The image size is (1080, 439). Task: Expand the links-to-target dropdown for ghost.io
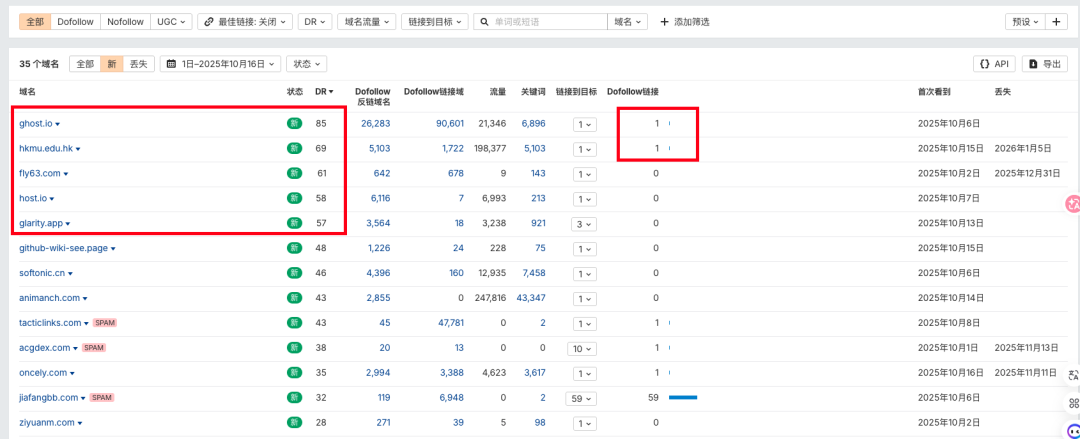click(x=585, y=124)
